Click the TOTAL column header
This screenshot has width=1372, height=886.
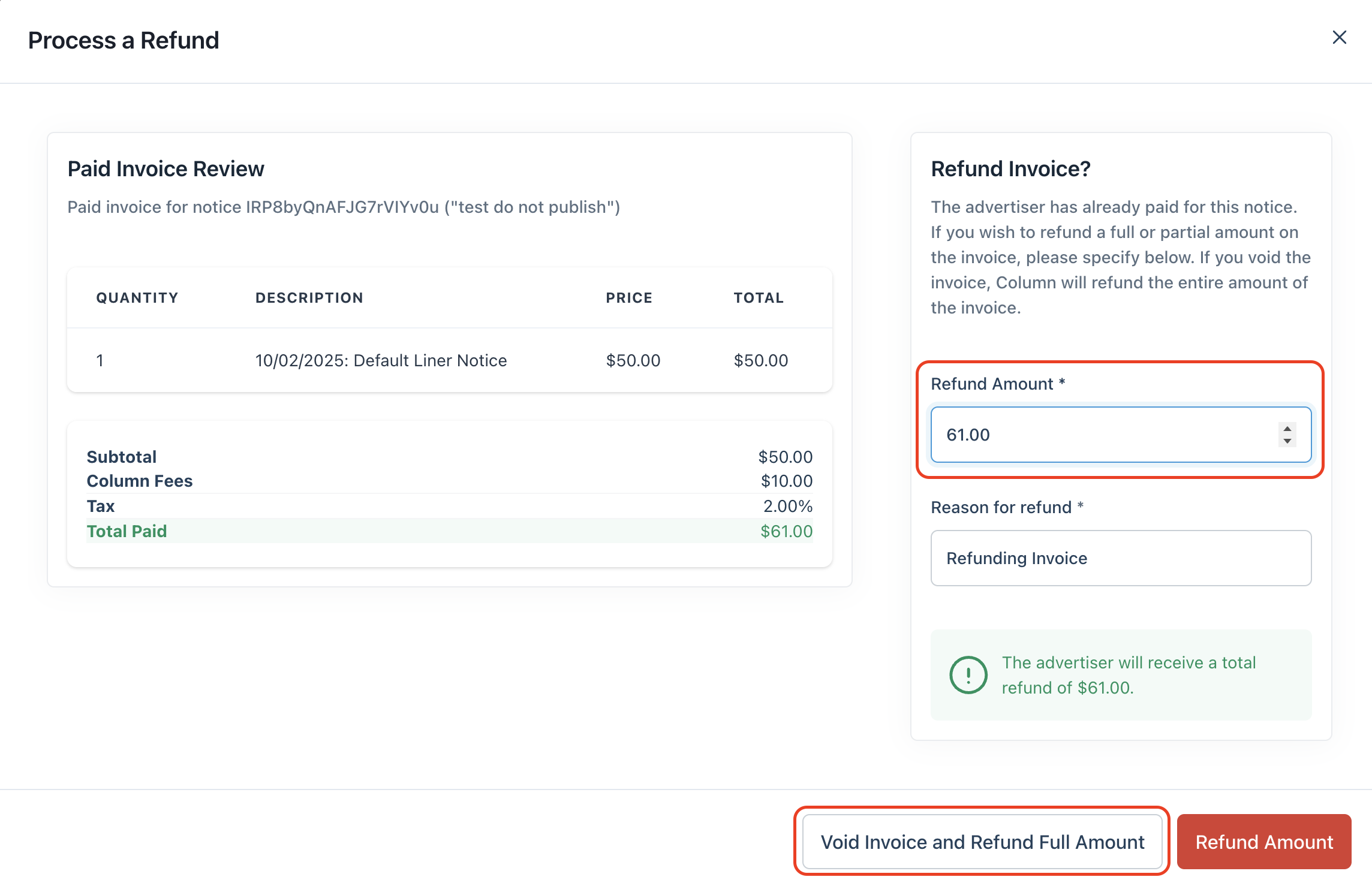(x=759, y=298)
